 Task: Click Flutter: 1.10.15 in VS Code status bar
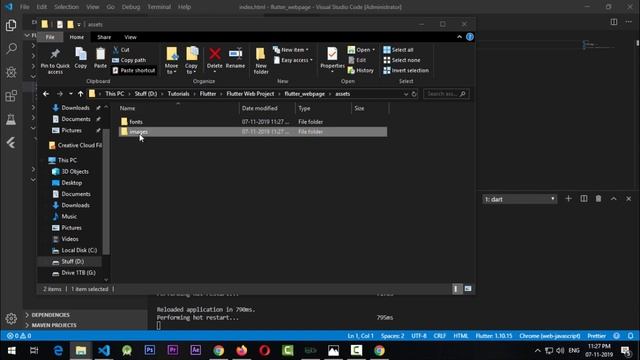click(493, 336)
